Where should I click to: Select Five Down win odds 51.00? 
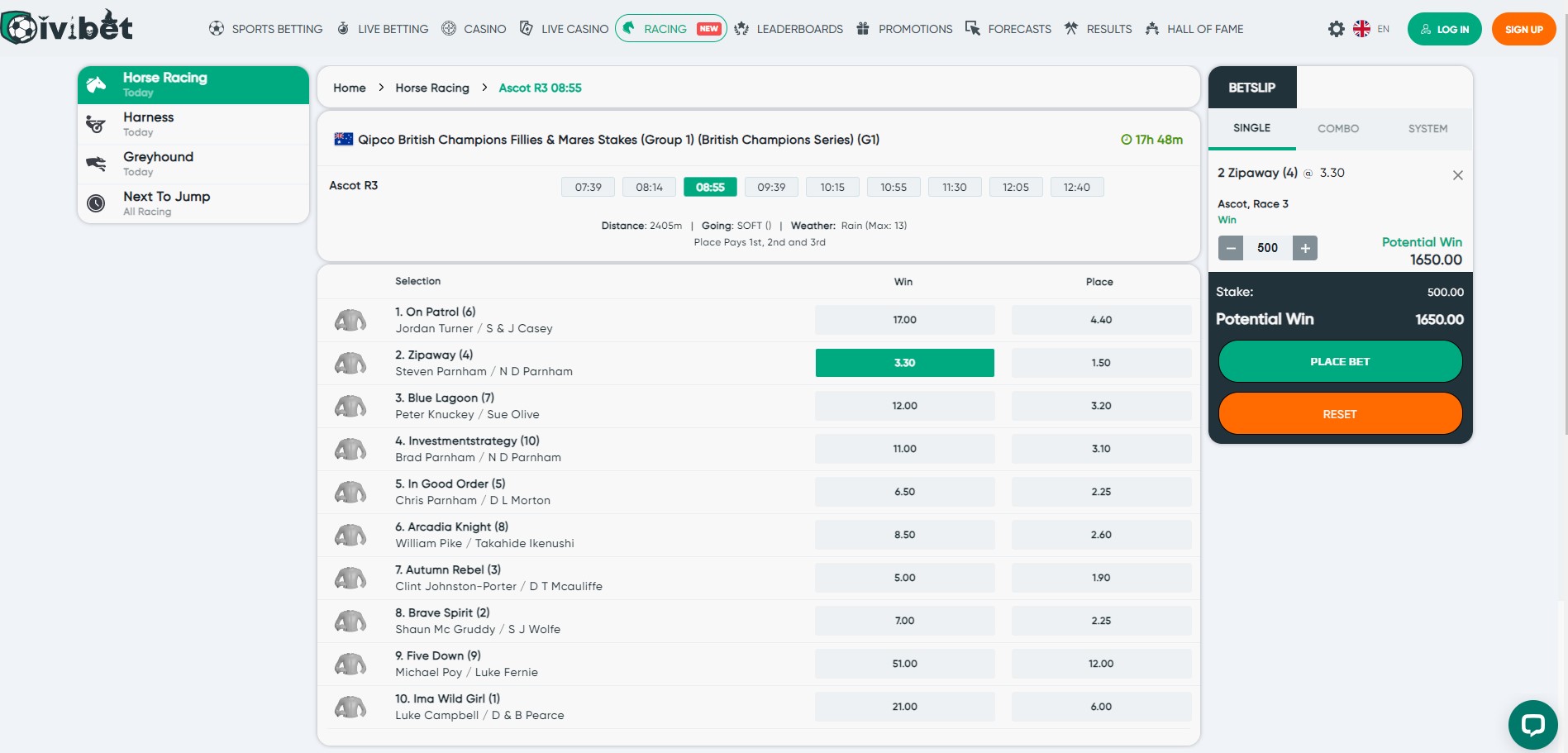click(905, 664)
